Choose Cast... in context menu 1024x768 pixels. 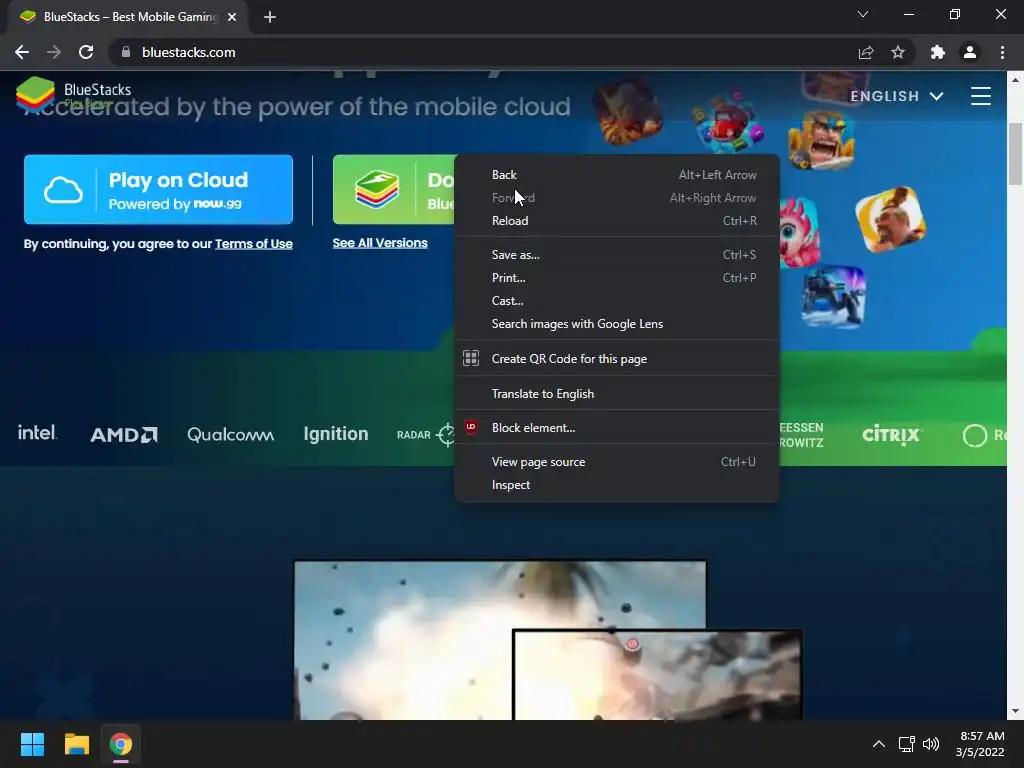tap(617, 300)
